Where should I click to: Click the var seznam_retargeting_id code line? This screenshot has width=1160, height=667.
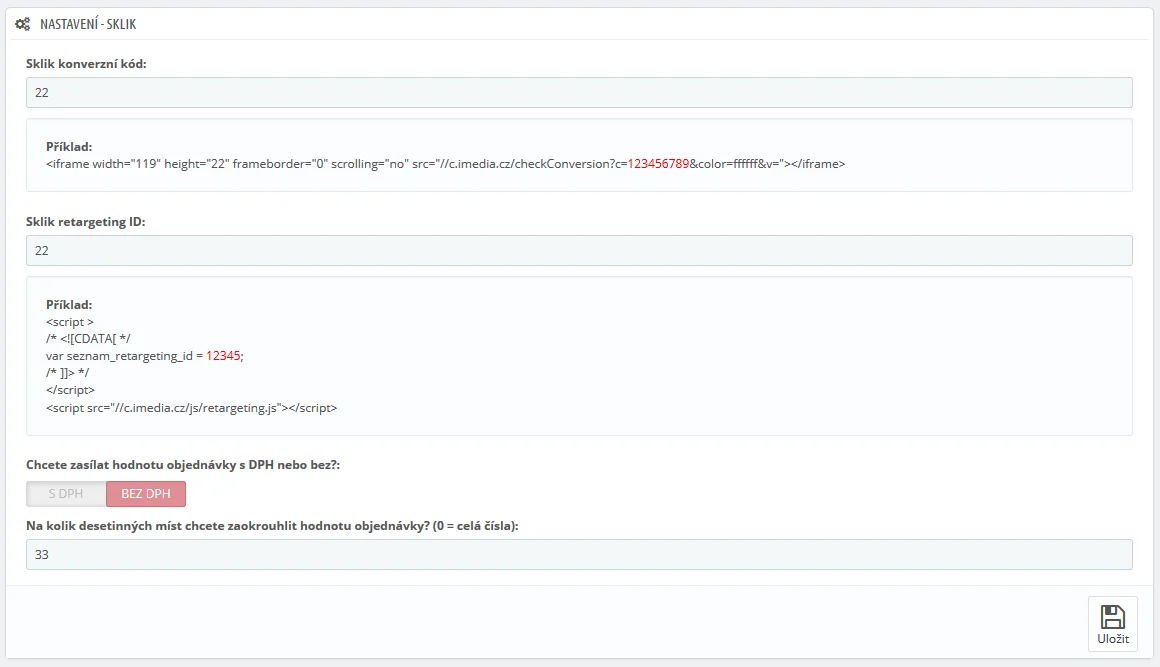[x=144, y=356]
